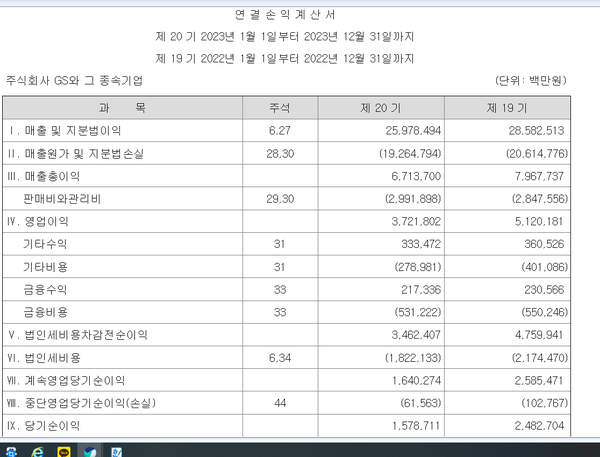The image size is (600, 457).
Task: Click the 2,482,704 net income value
Action: 539,426
